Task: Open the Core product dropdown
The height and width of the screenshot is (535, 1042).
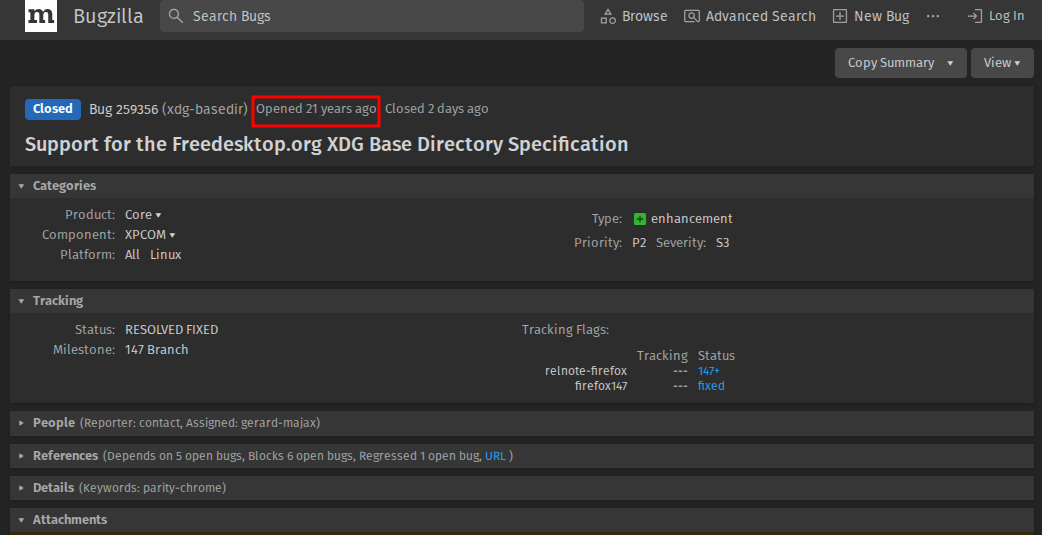Action: (x=143, y=215)
